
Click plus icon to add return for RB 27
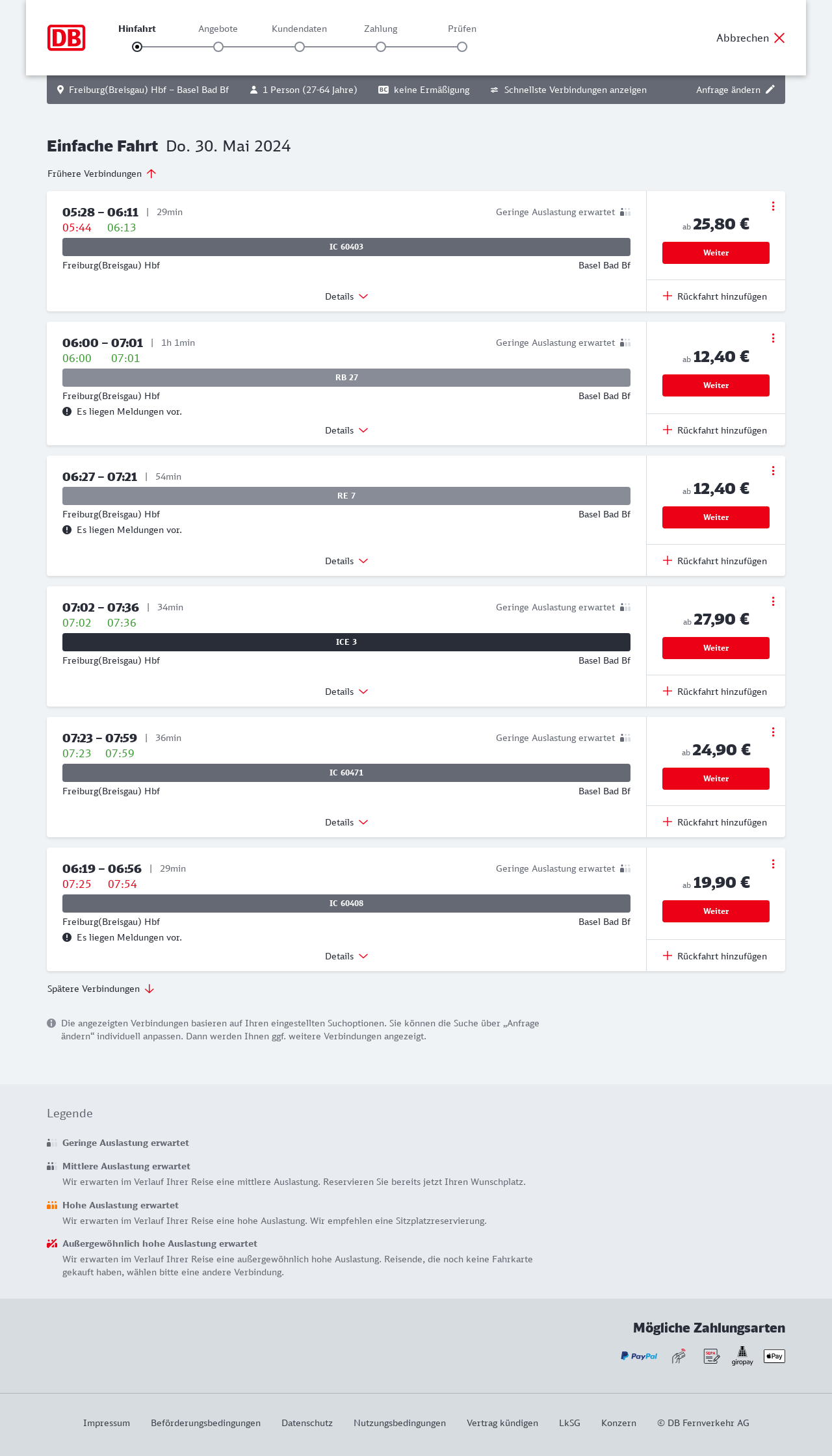tap(668, 430)
